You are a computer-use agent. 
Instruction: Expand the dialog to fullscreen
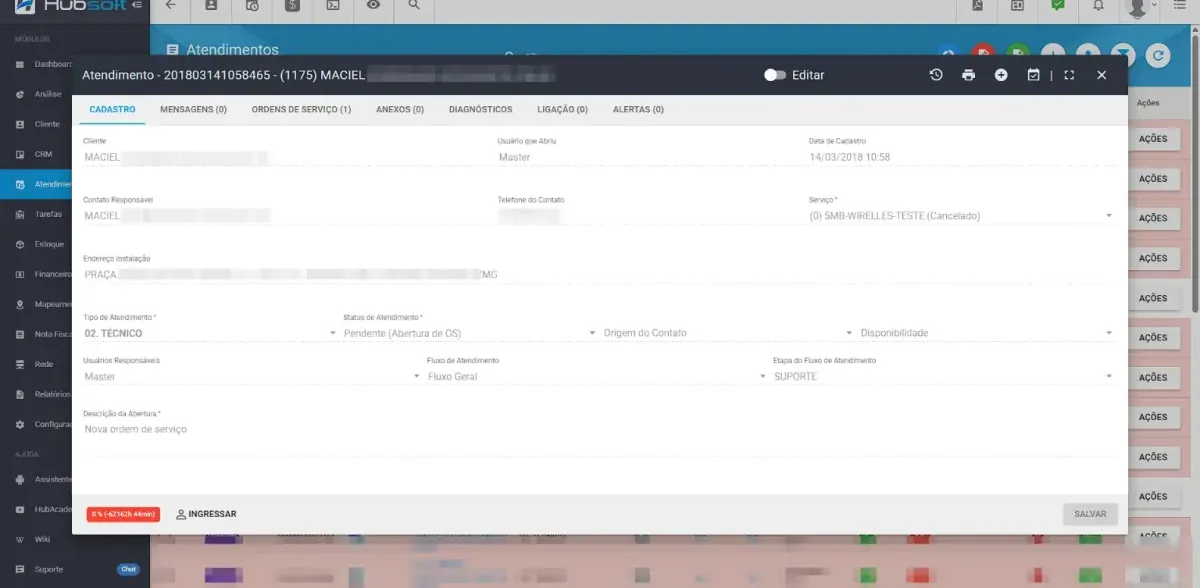(x=1069, y=75)
